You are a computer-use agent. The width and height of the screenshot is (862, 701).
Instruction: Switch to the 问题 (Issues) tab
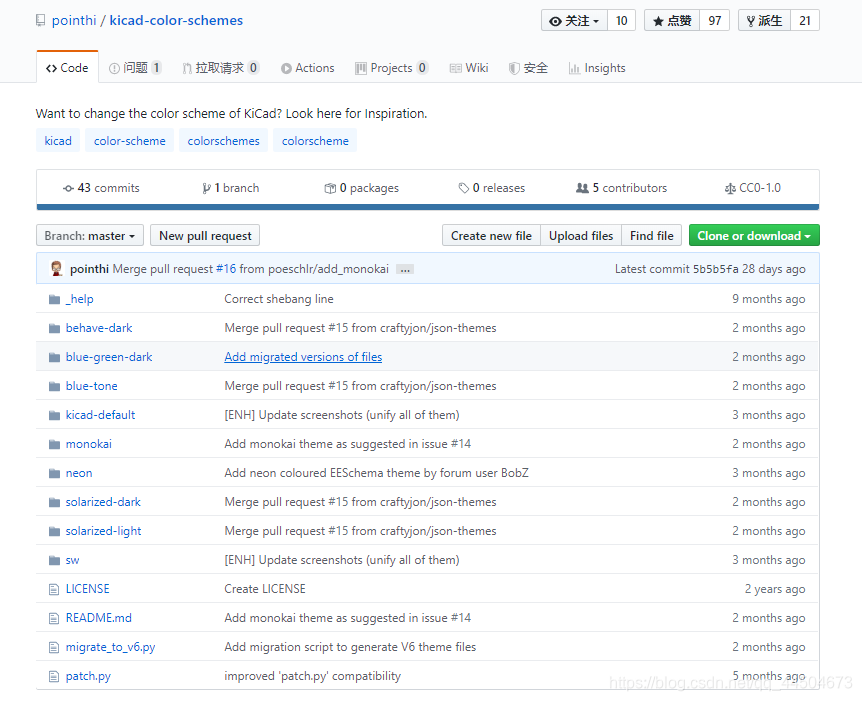[x=135, y=68]
